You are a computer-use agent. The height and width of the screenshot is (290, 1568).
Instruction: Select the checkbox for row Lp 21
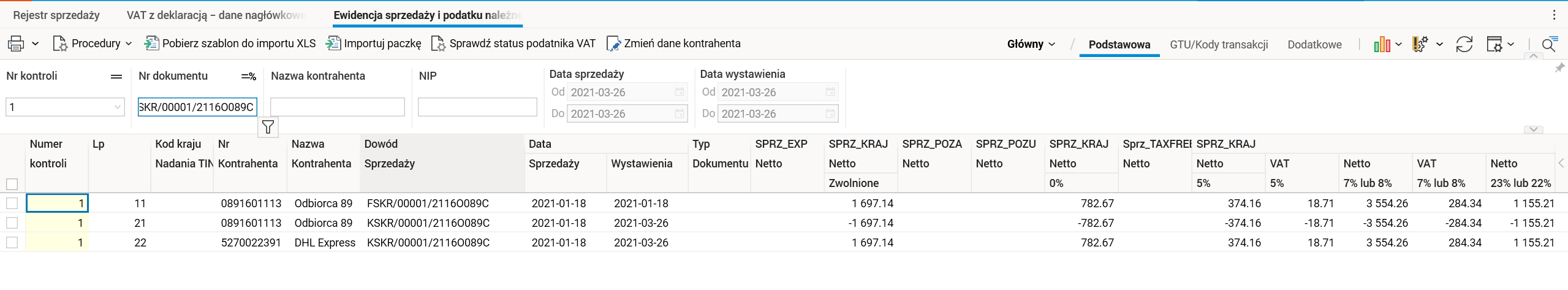point(12,223)
